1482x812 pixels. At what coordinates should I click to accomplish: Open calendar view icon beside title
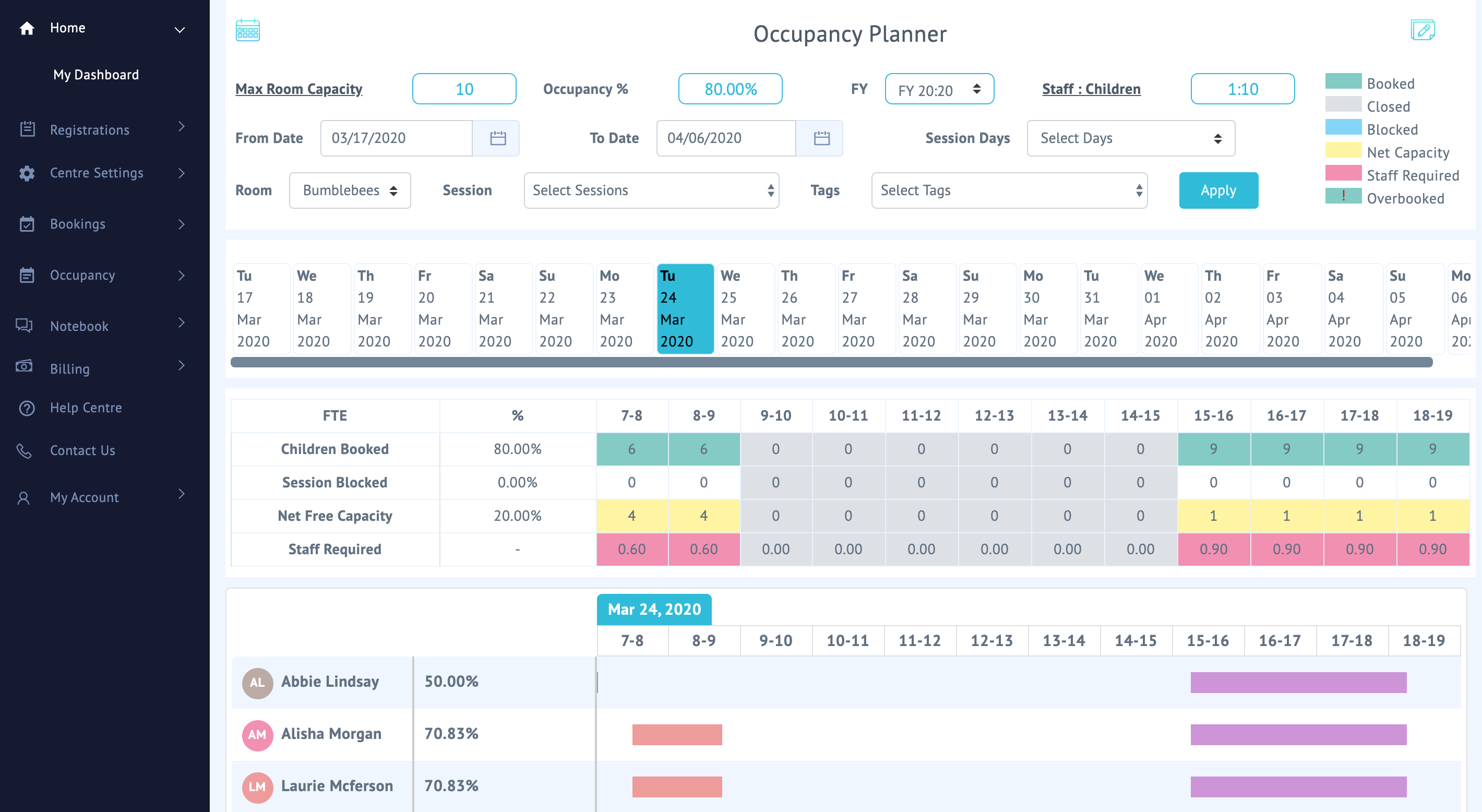[x=248, y=30]
